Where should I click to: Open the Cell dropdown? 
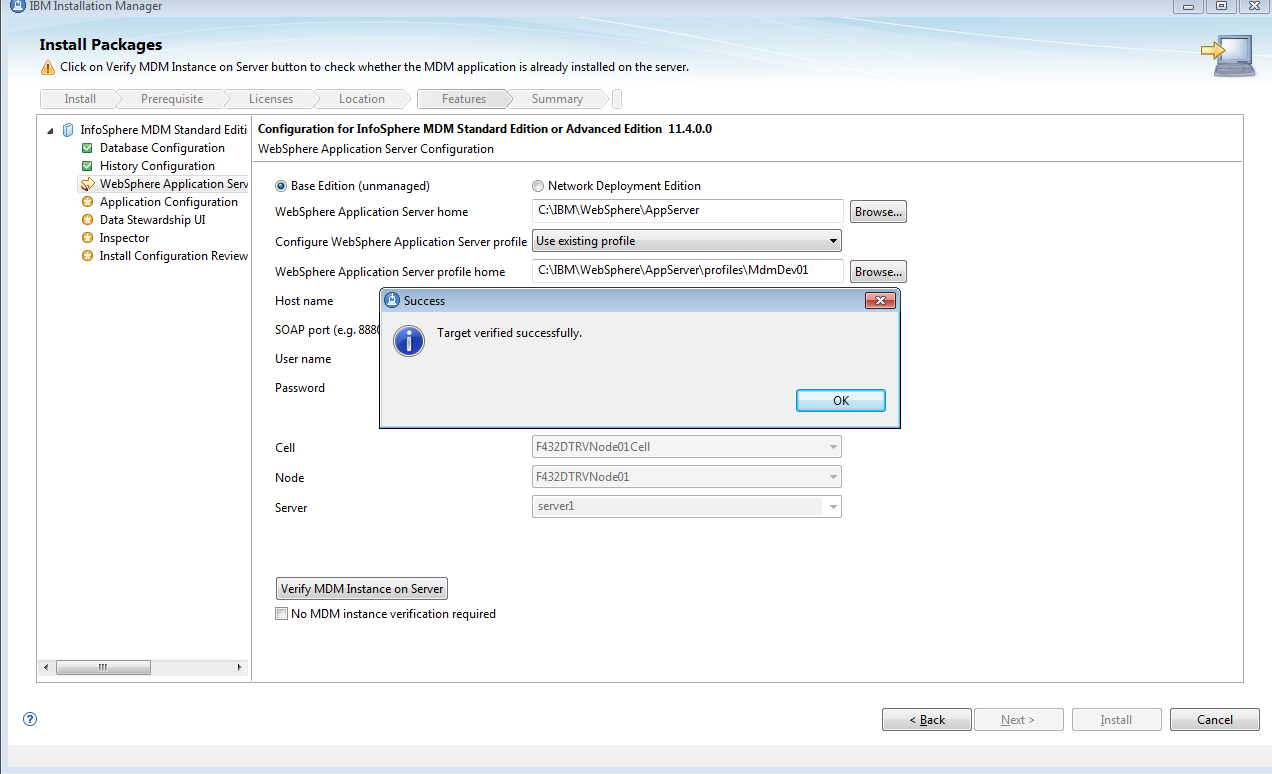coord(686,447)
